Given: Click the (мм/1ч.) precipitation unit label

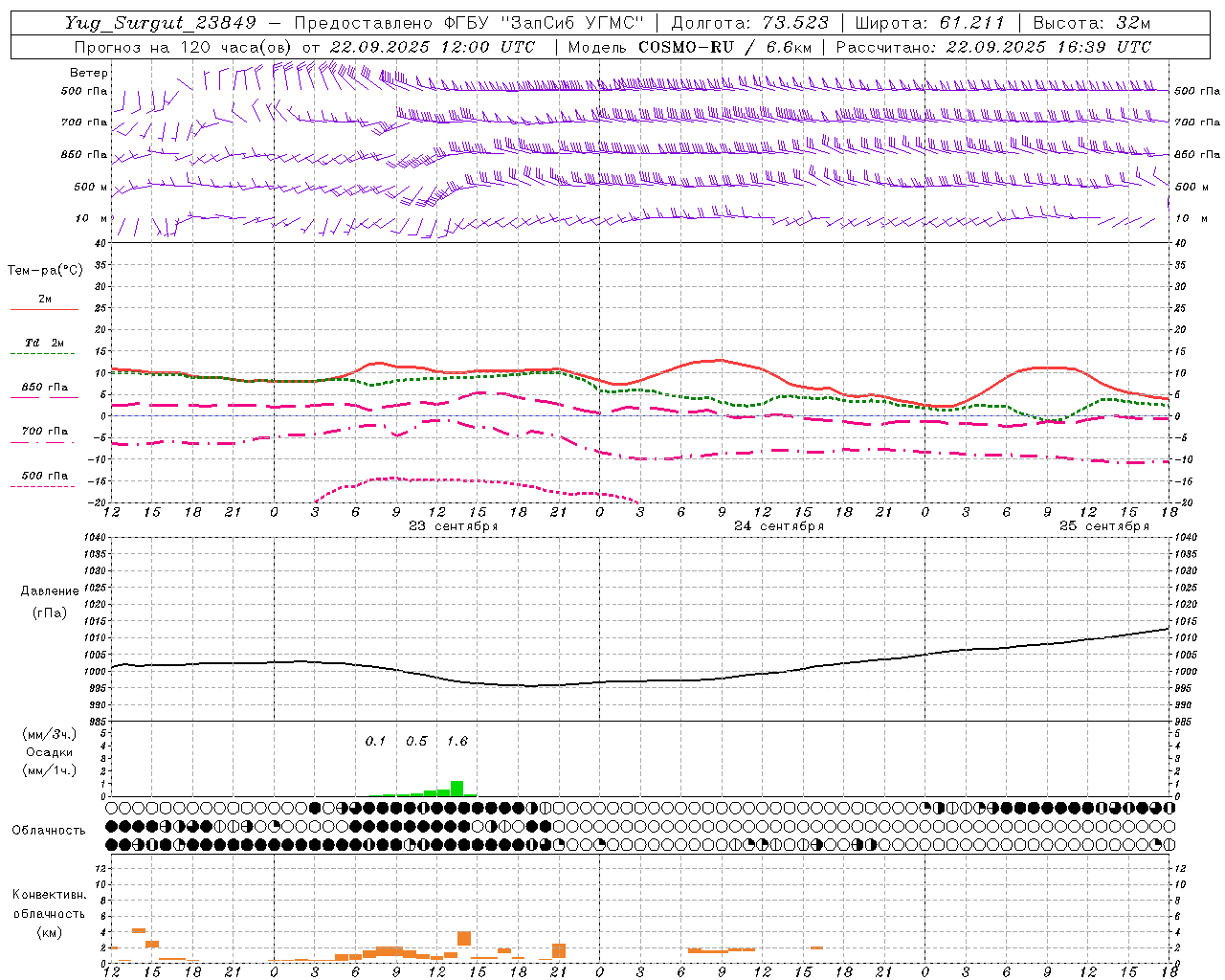Looking at the screenshot, I should coord(50,770).
